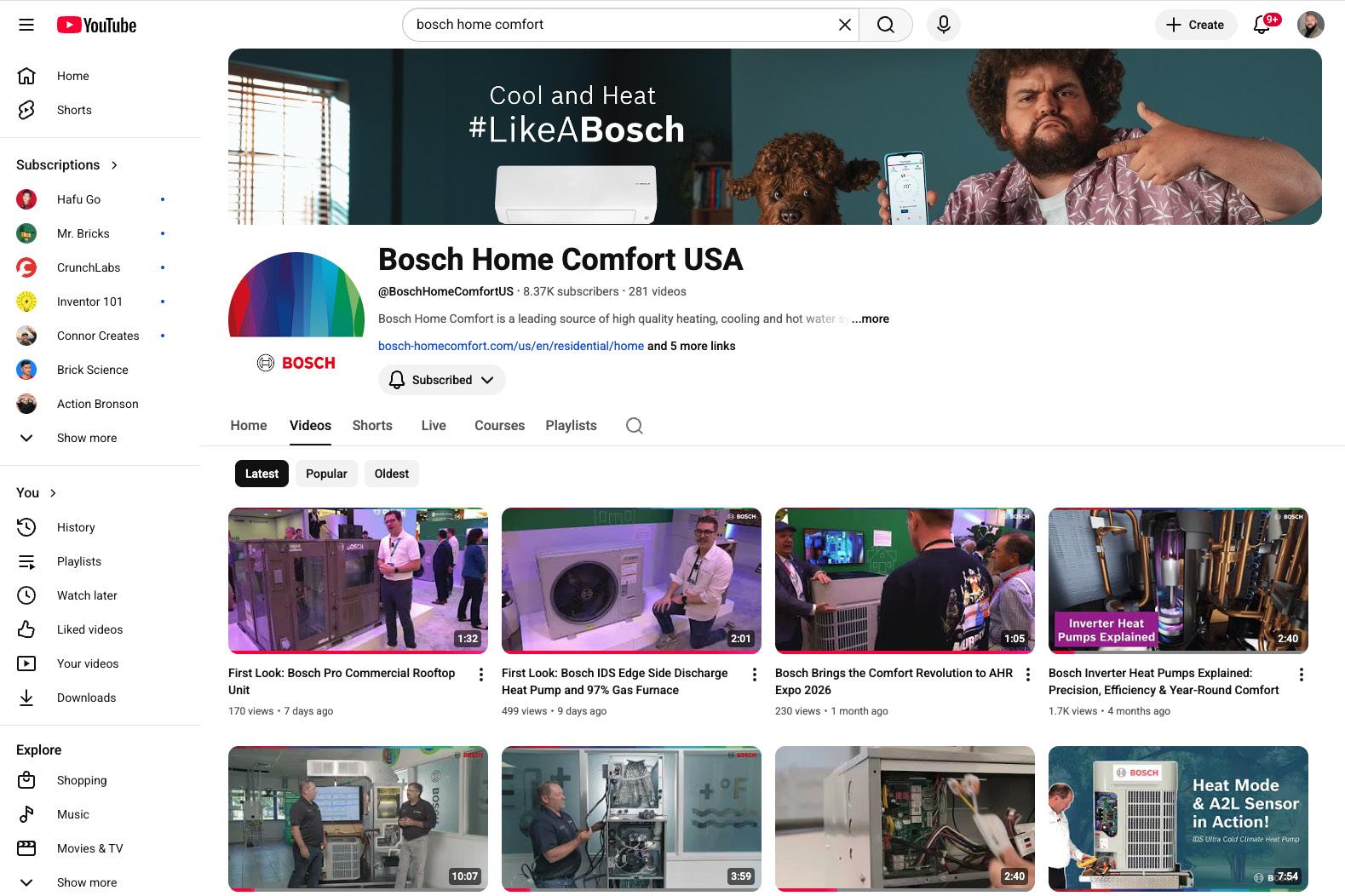This screenshot has width=1345, height=896.
Task: Open Brick Science channel
Action: pos(101,370)
